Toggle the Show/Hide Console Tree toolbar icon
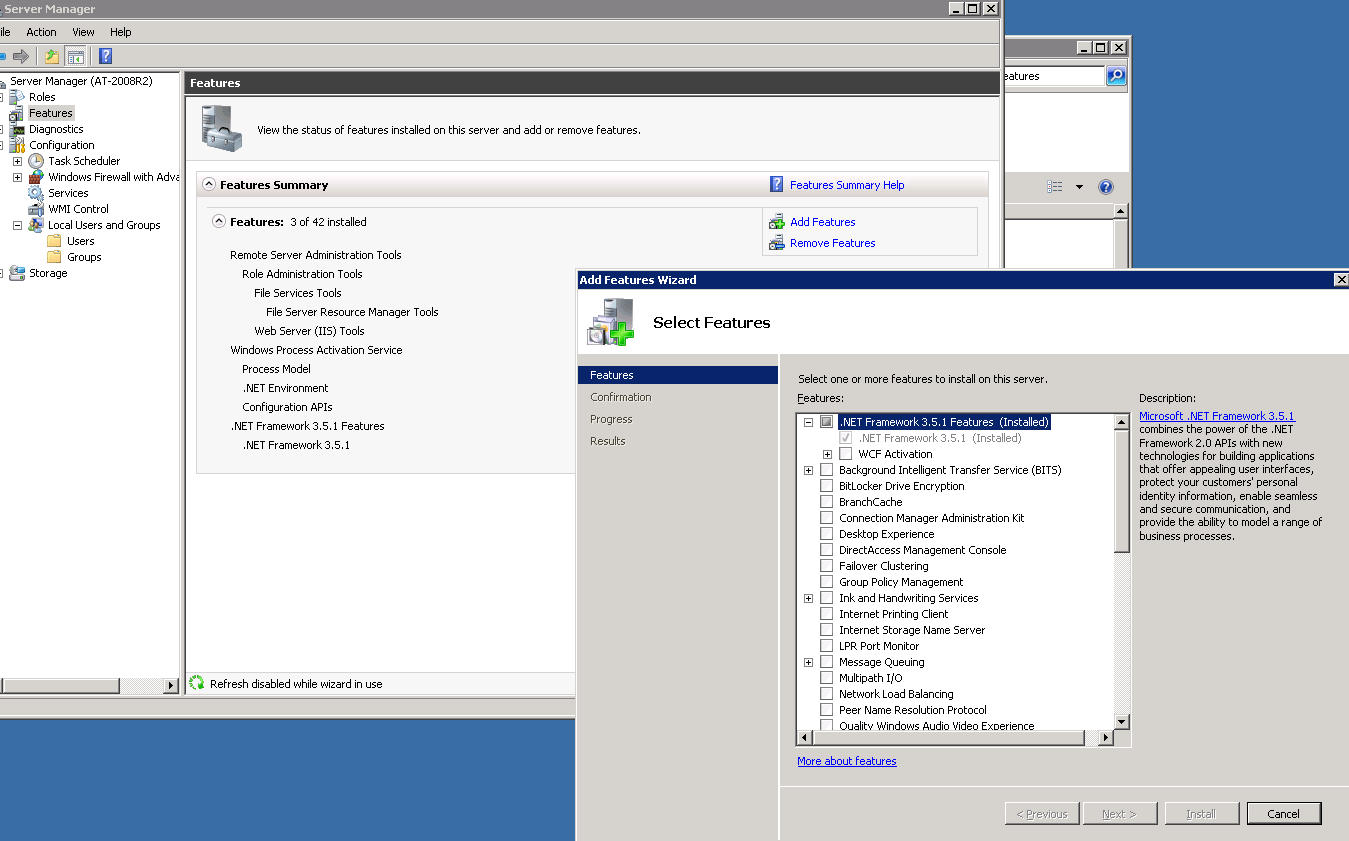 point(75,56)
